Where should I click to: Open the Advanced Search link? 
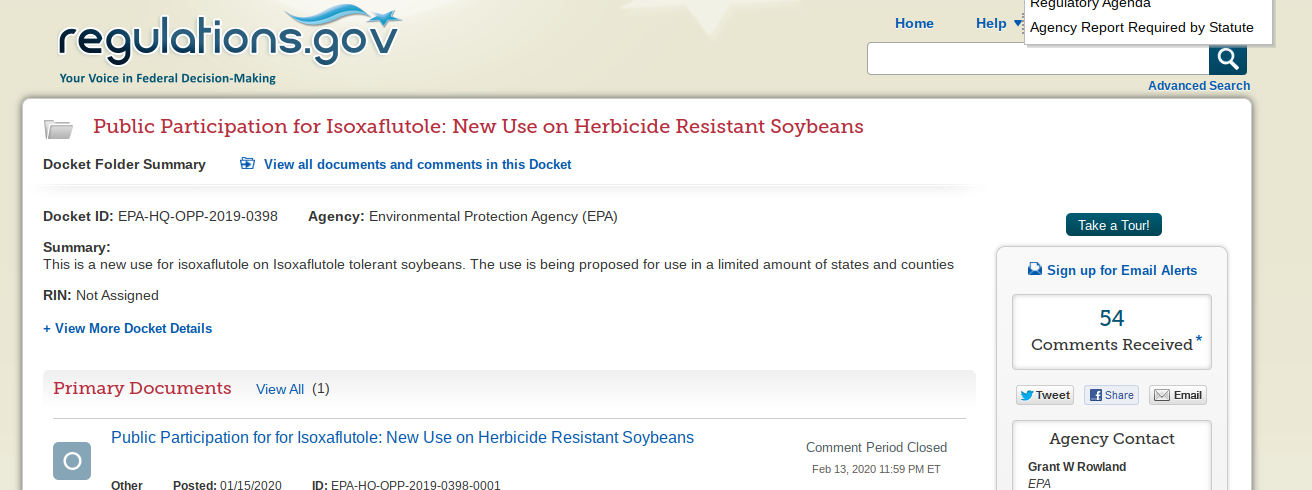(1198, 86)
